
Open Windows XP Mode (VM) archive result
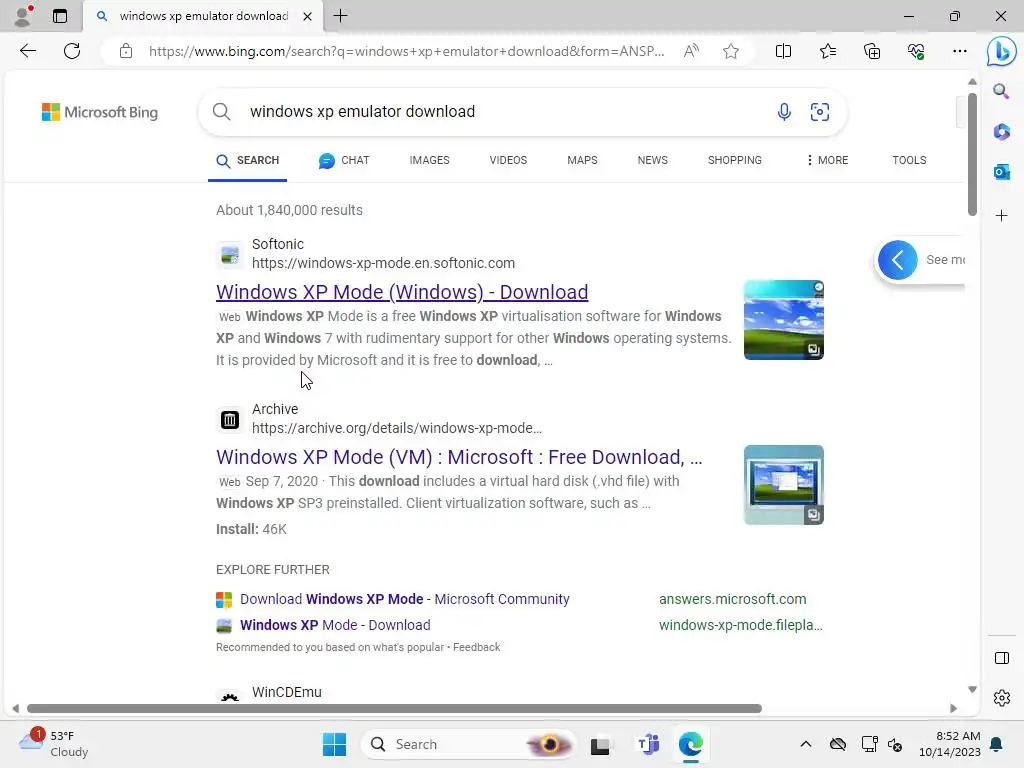(459, 457)
